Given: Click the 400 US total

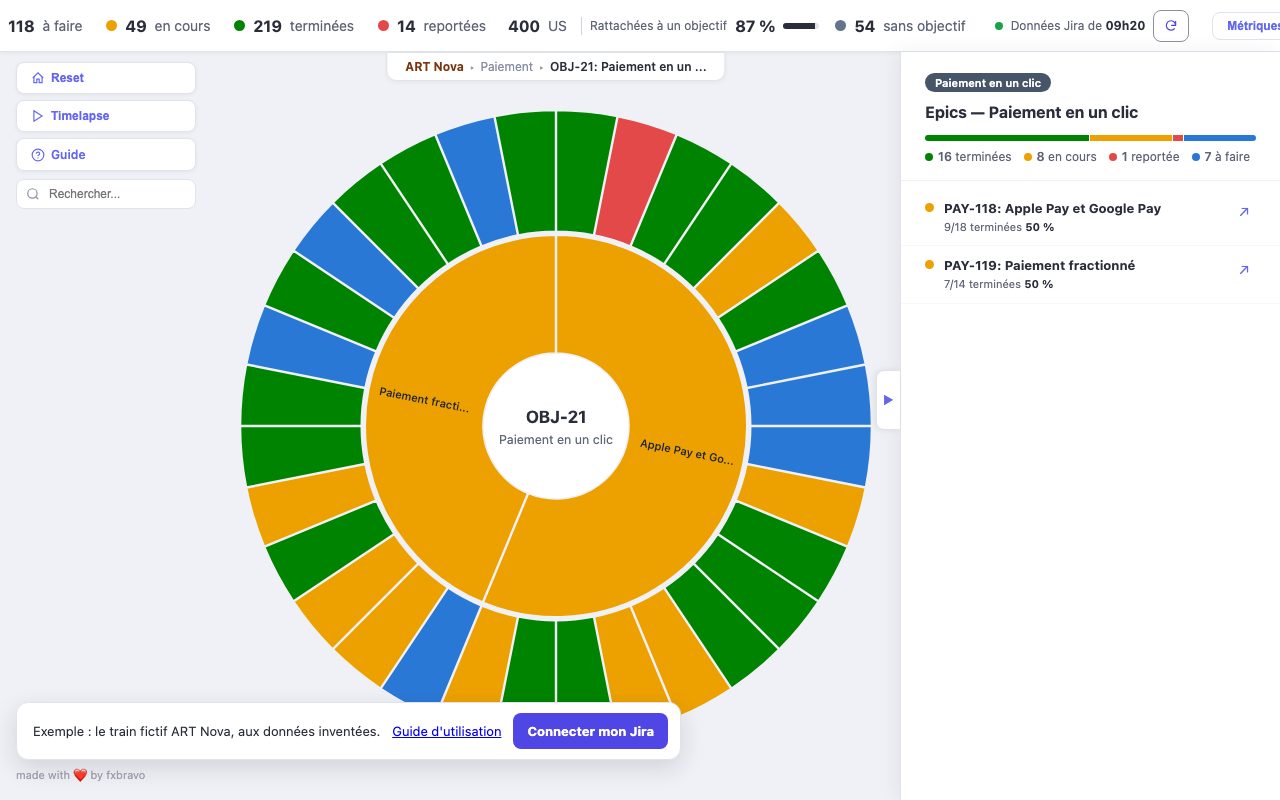Looking at the screenshot, I should (x=538, y=26).
